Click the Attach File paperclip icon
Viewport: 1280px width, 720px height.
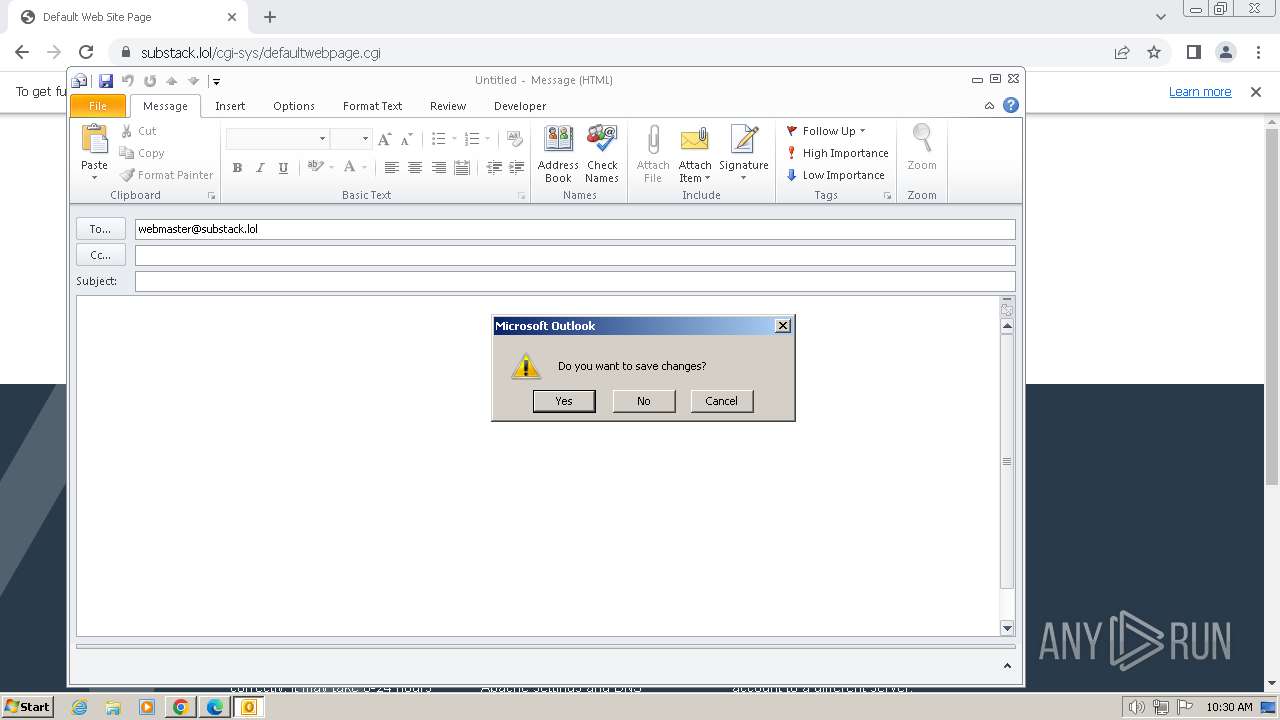(653, 140)
